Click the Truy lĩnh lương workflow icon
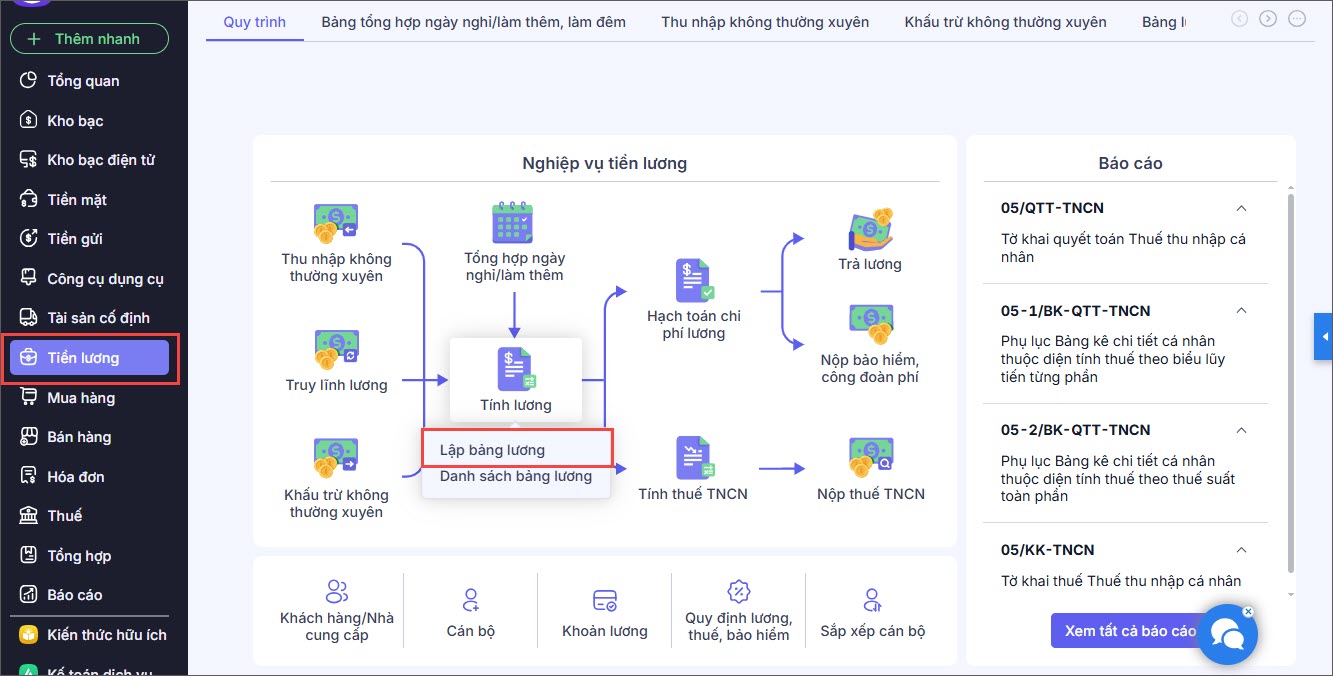 pos(335,350)
